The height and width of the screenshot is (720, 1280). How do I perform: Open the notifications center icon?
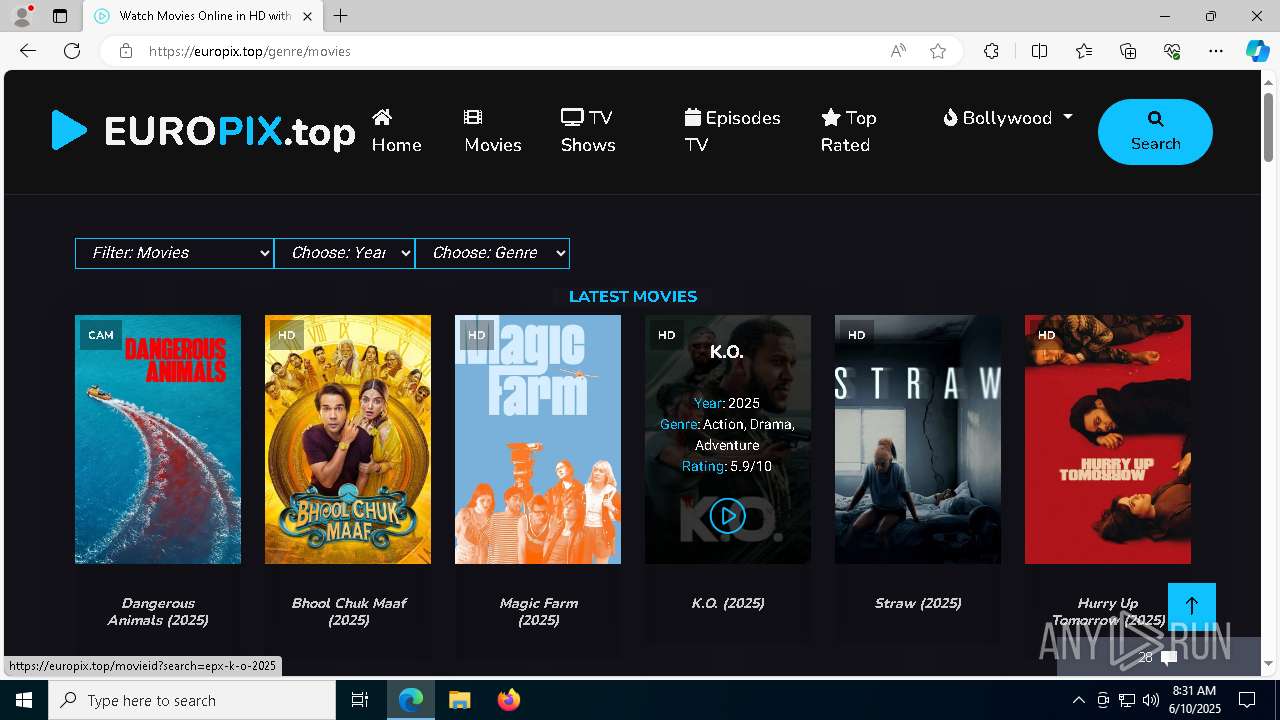point(1247,700)
